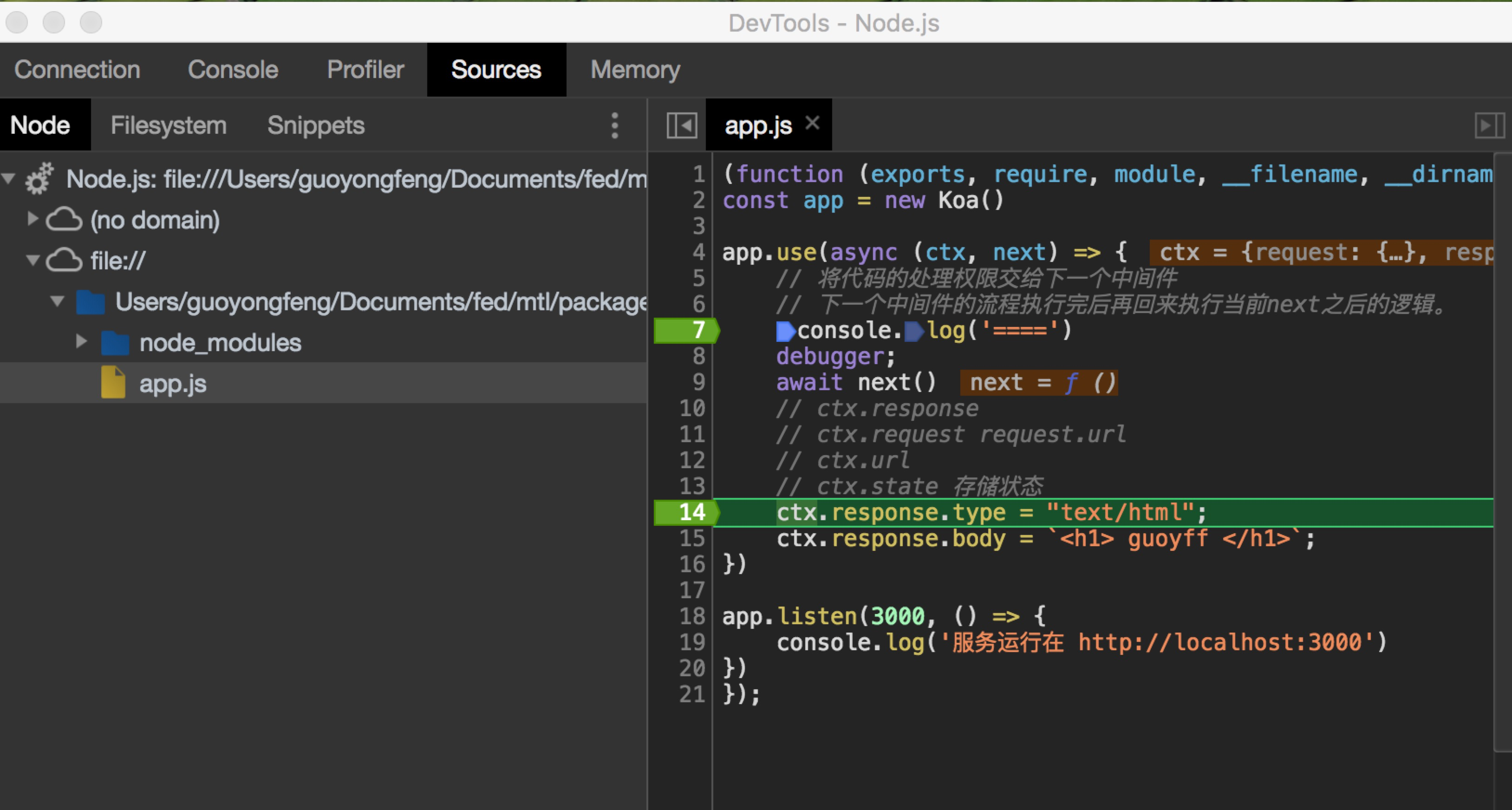Click the inline breakpoint marker before console
This screenshot has height=810, width=1512.
pyautogui.click(x=785, y=331)
